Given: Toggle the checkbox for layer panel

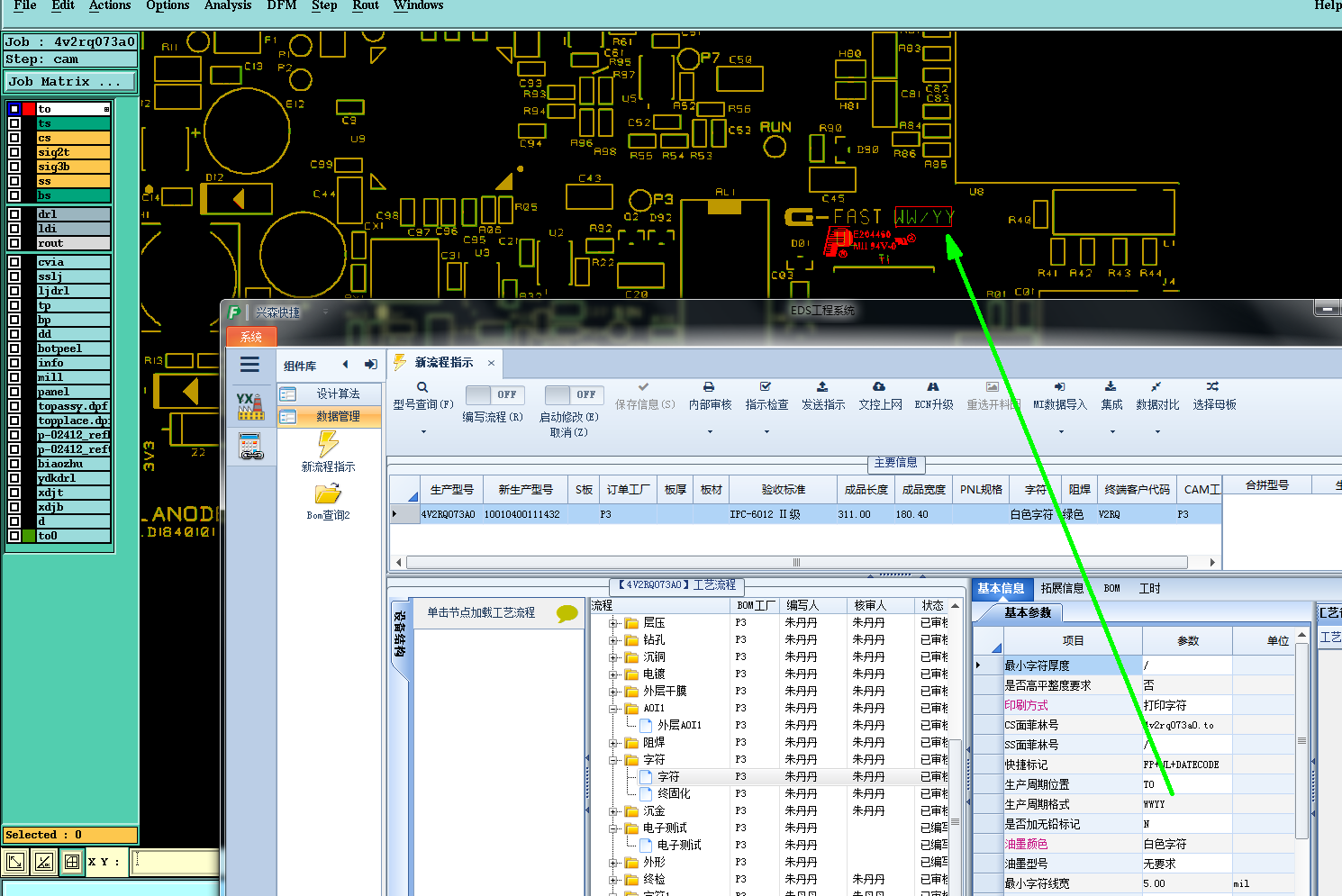Looking at the screenshot, I should tap(14, 392).
